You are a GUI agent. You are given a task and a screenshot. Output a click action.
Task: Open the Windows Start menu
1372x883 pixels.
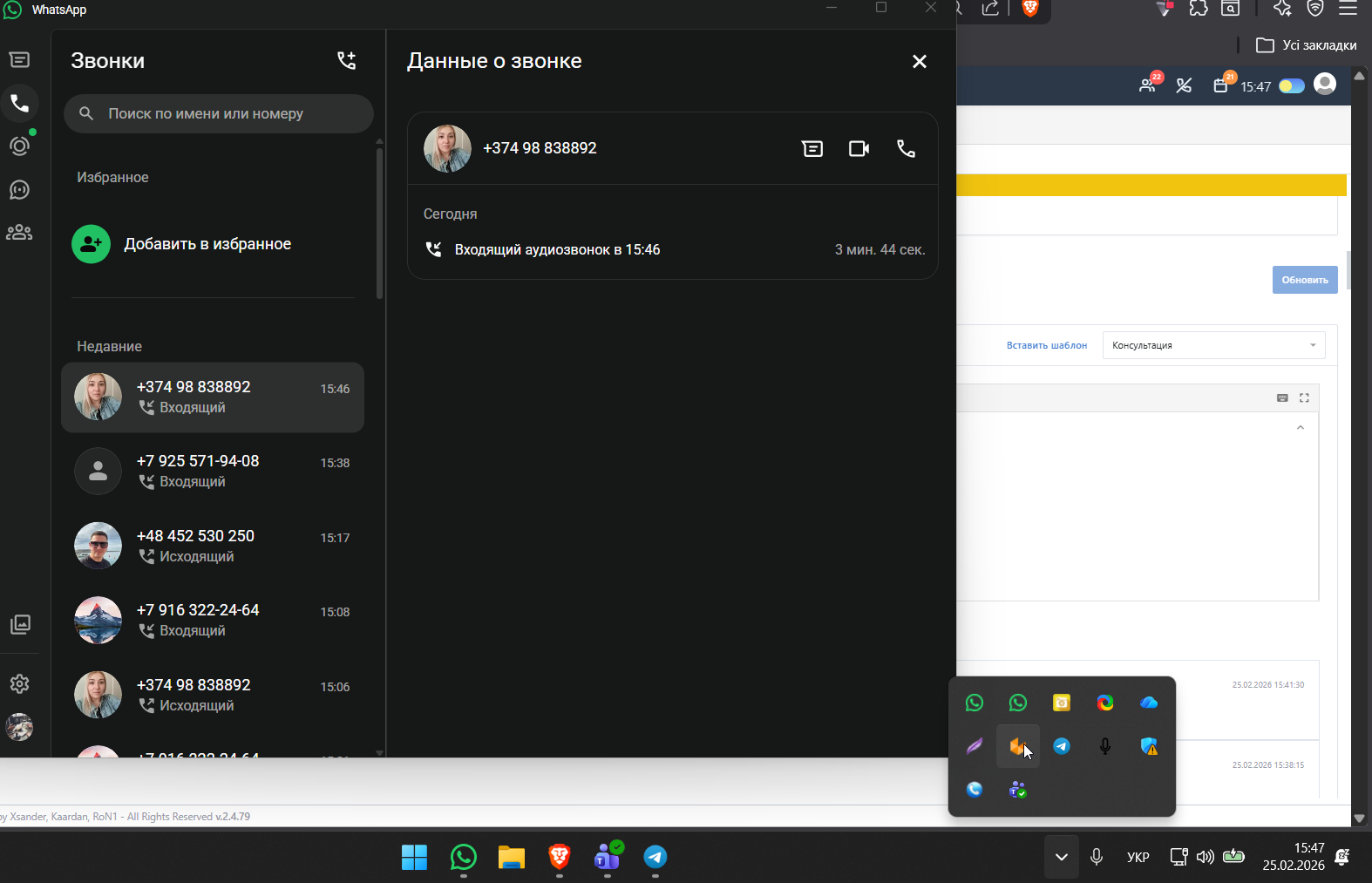[414, 858]
